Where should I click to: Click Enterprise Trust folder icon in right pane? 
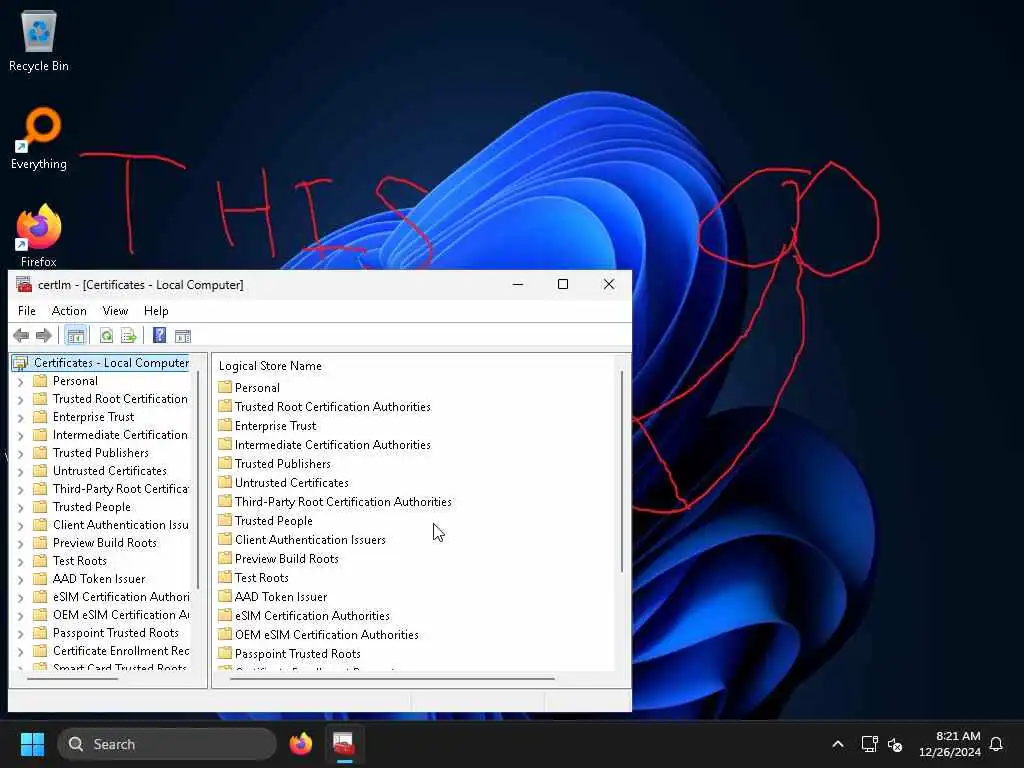point(225,425)
